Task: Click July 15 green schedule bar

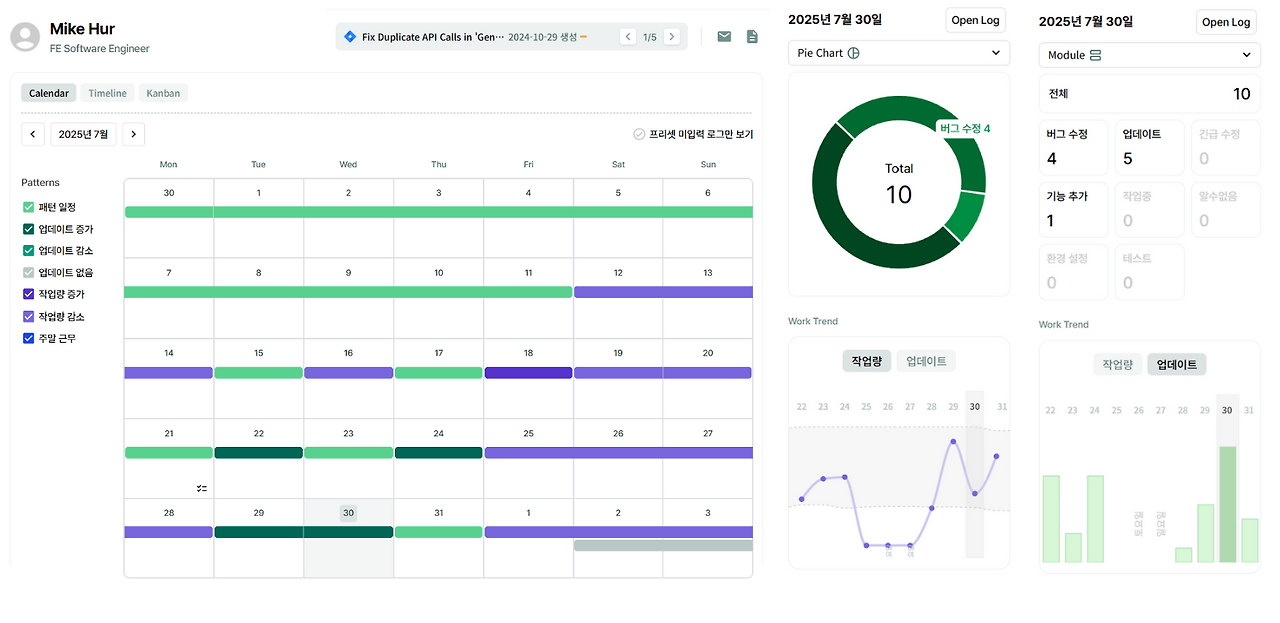Action: coord(258,373)
